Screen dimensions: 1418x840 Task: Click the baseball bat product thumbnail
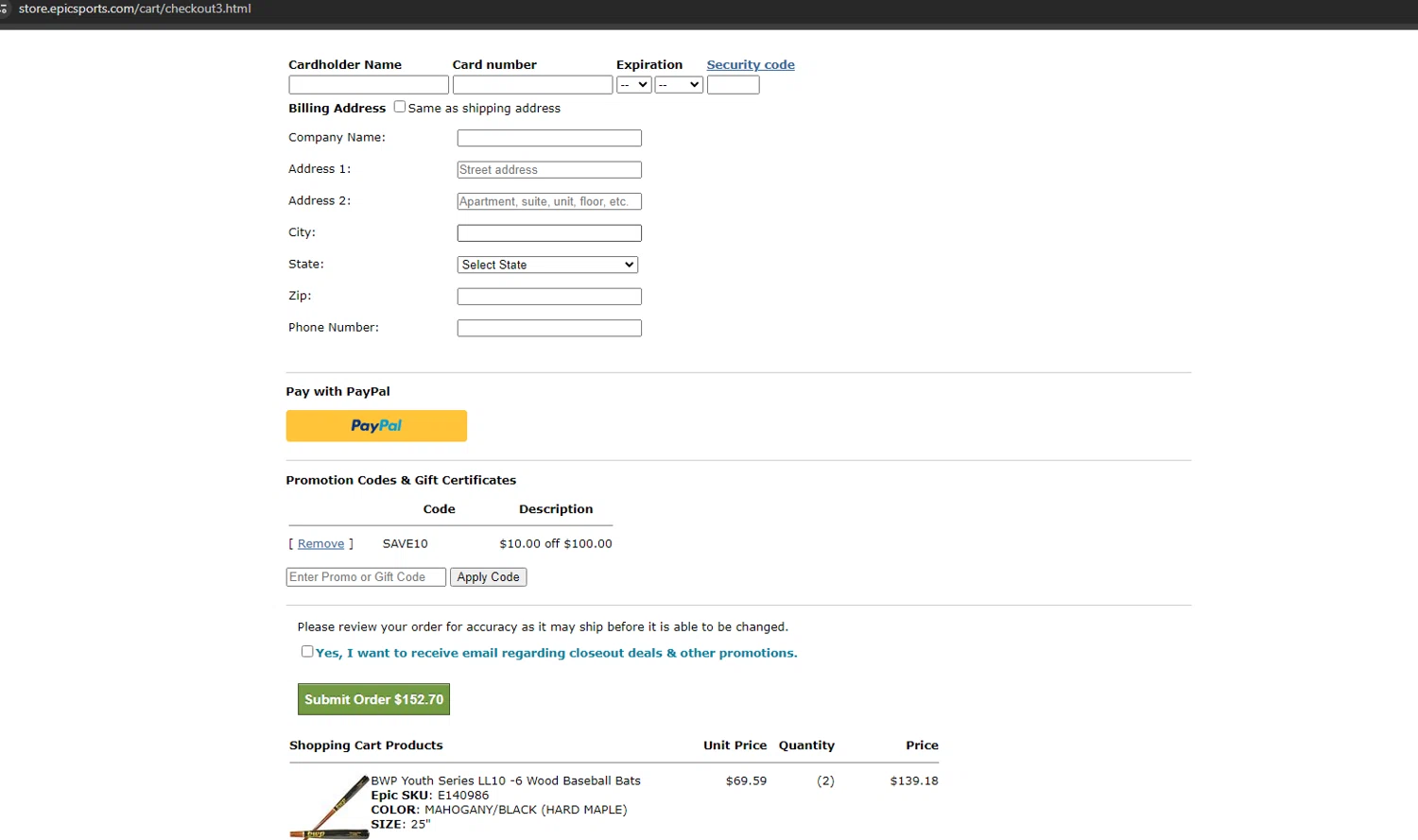[x=329, y=807]
